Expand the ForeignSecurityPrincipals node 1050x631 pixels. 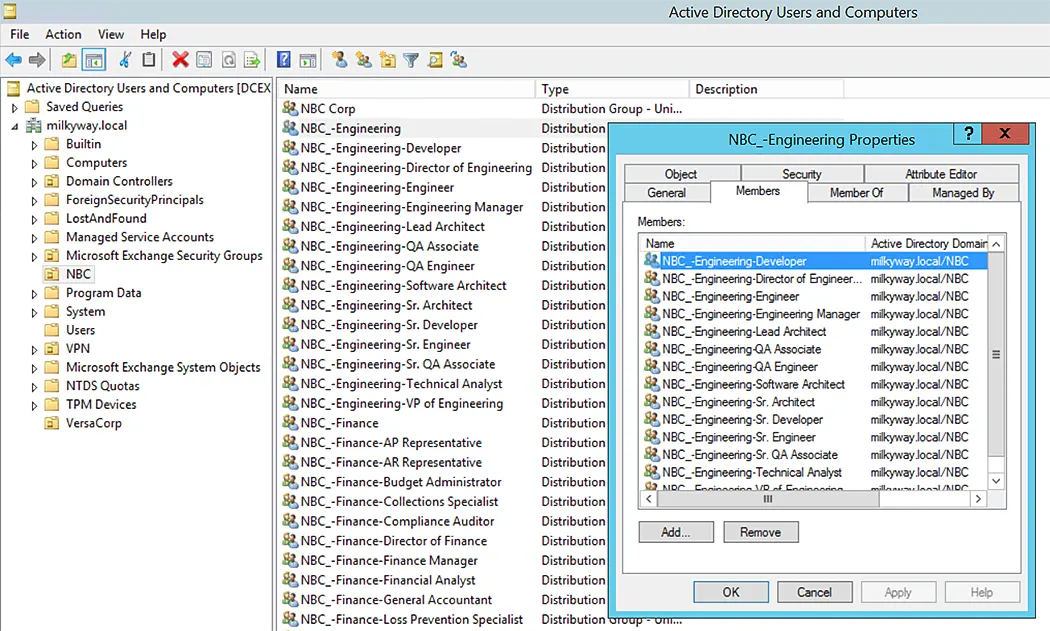pyautogui.click(x=34, y=200)
